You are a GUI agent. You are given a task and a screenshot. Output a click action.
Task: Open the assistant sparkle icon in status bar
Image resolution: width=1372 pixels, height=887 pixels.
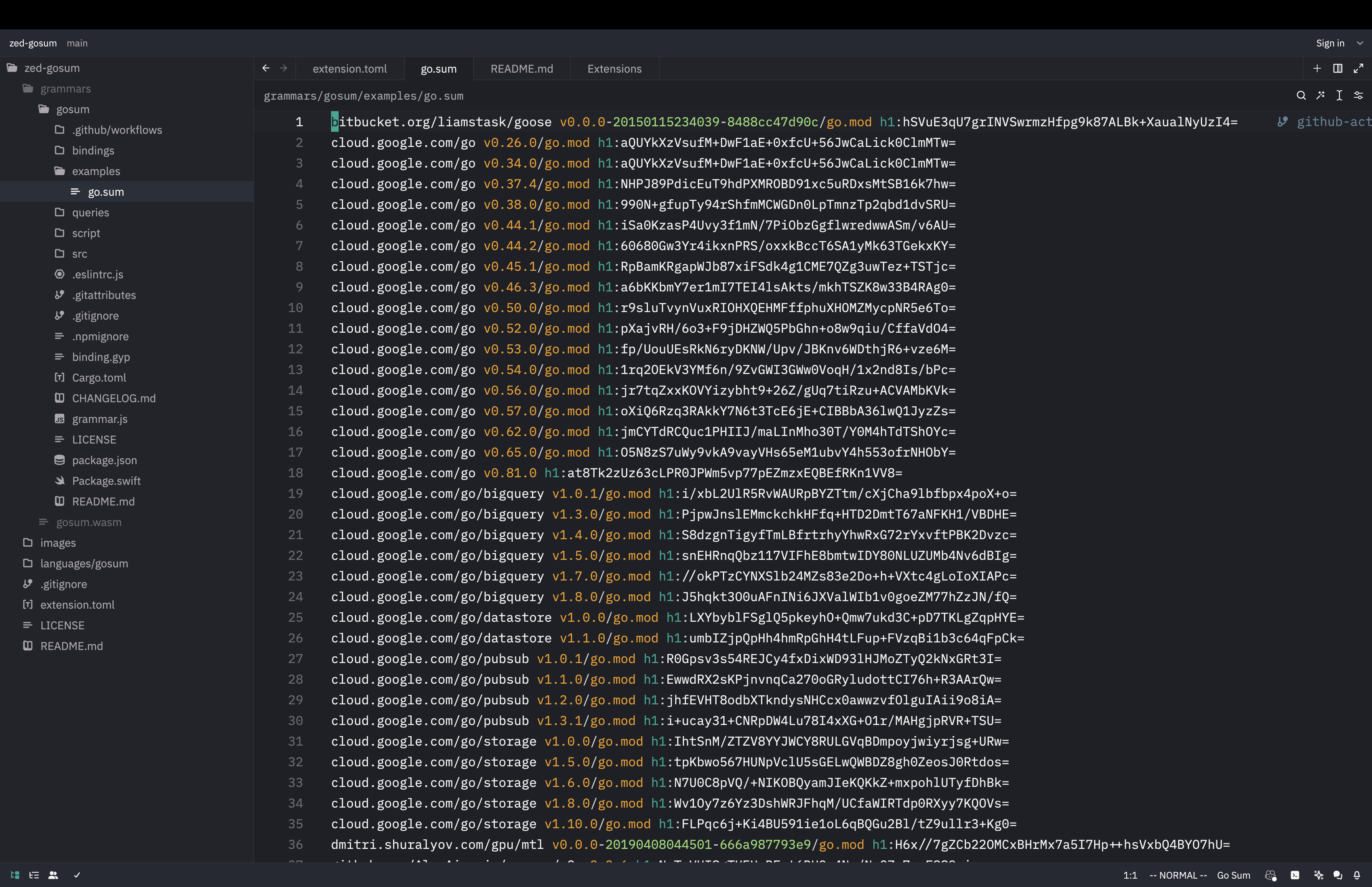point(1318,875)
